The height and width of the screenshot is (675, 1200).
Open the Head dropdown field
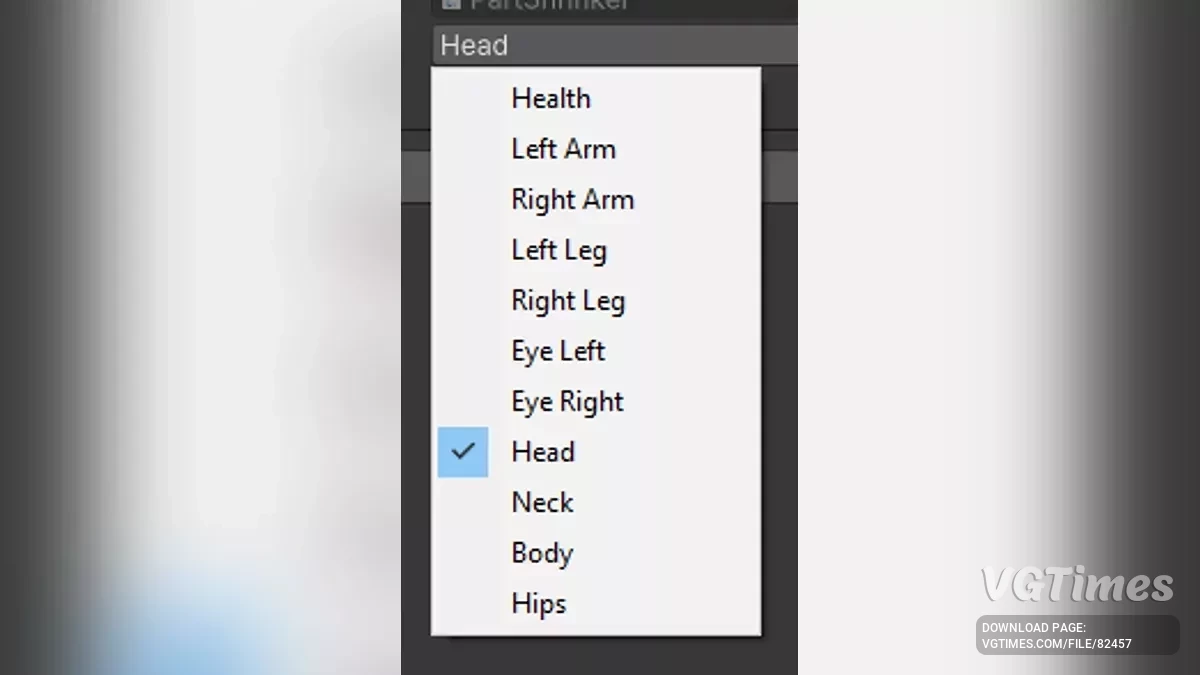point(615,46)
